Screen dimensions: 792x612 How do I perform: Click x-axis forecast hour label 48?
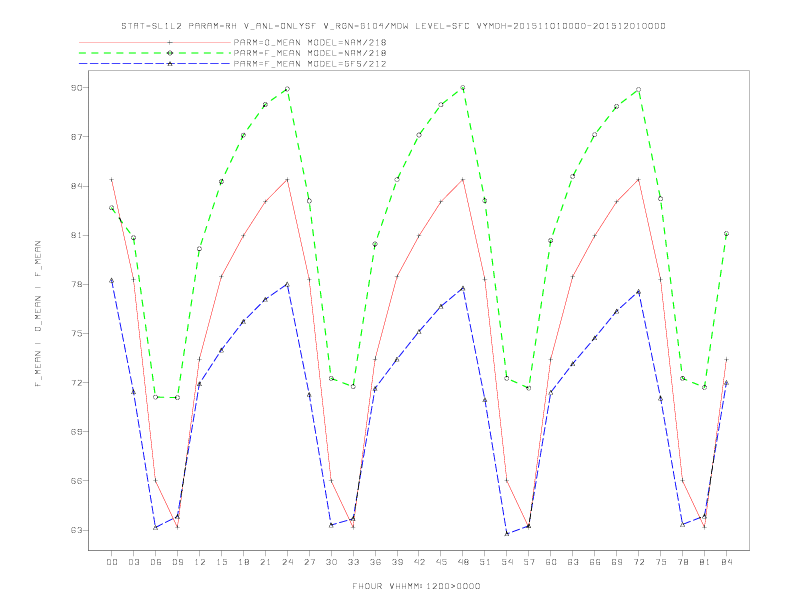click(463, 562)
